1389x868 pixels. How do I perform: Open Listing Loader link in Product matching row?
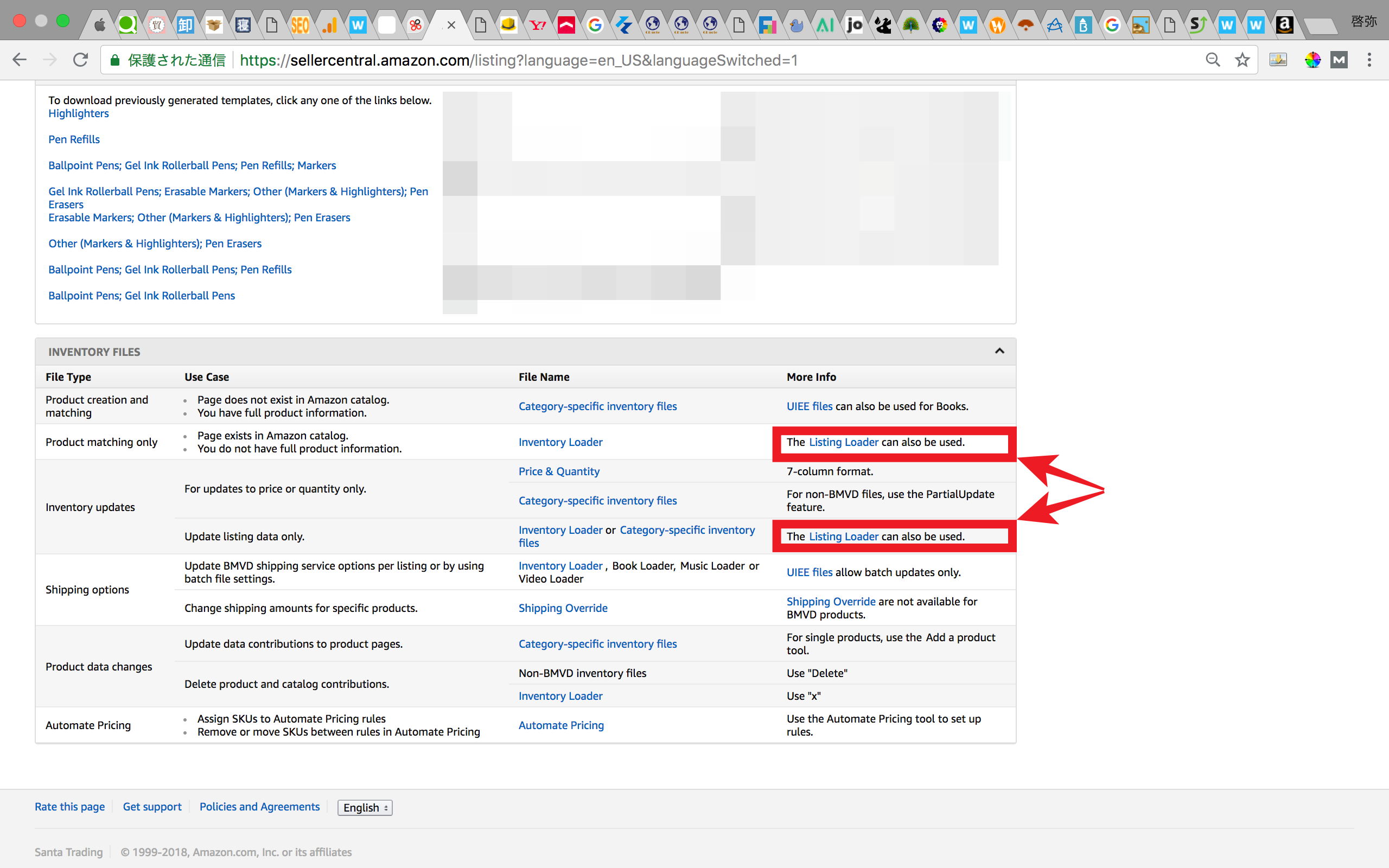tap(843, 442)
